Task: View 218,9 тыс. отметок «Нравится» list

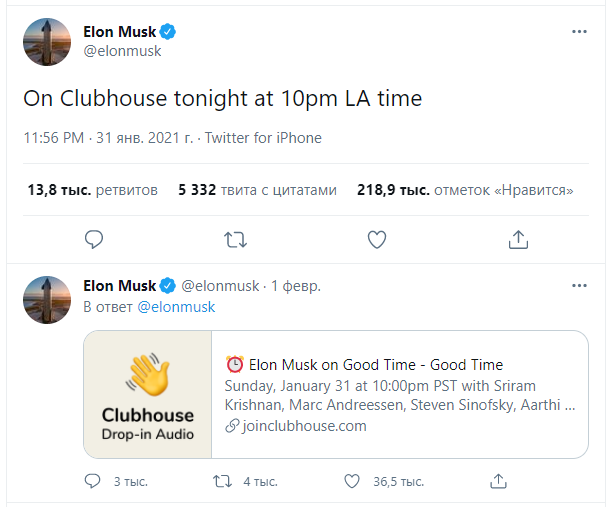Action: point(465,189)
